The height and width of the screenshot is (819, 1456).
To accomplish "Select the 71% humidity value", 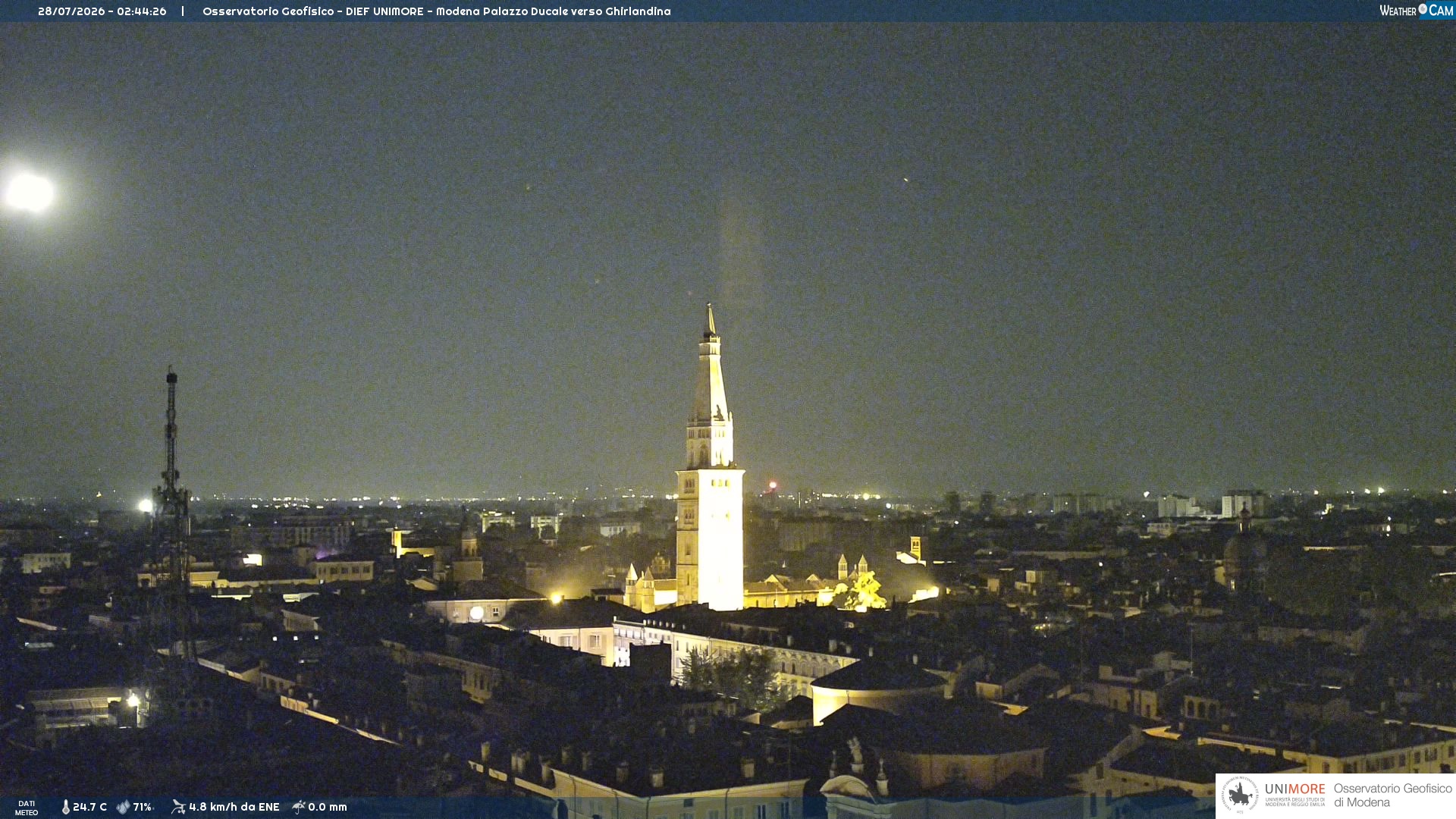I will 143,807.
